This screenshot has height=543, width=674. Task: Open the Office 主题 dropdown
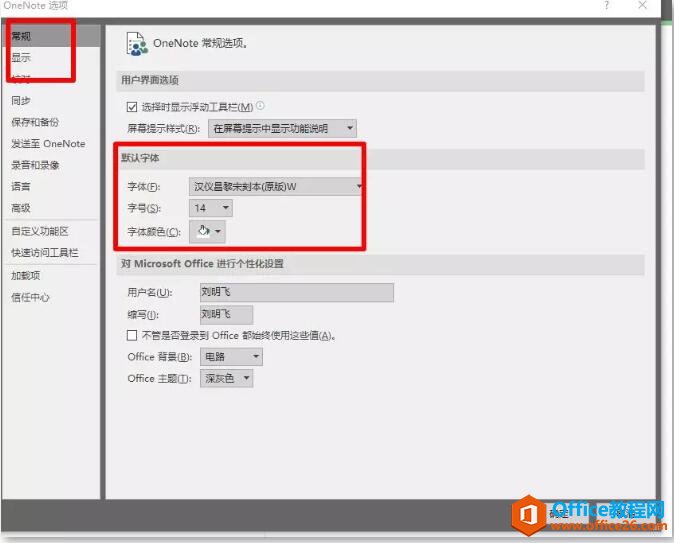(x=227, y=378)
